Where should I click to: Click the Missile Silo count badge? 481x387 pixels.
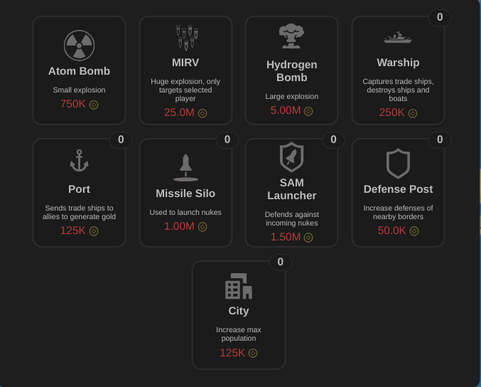[227, 139]
